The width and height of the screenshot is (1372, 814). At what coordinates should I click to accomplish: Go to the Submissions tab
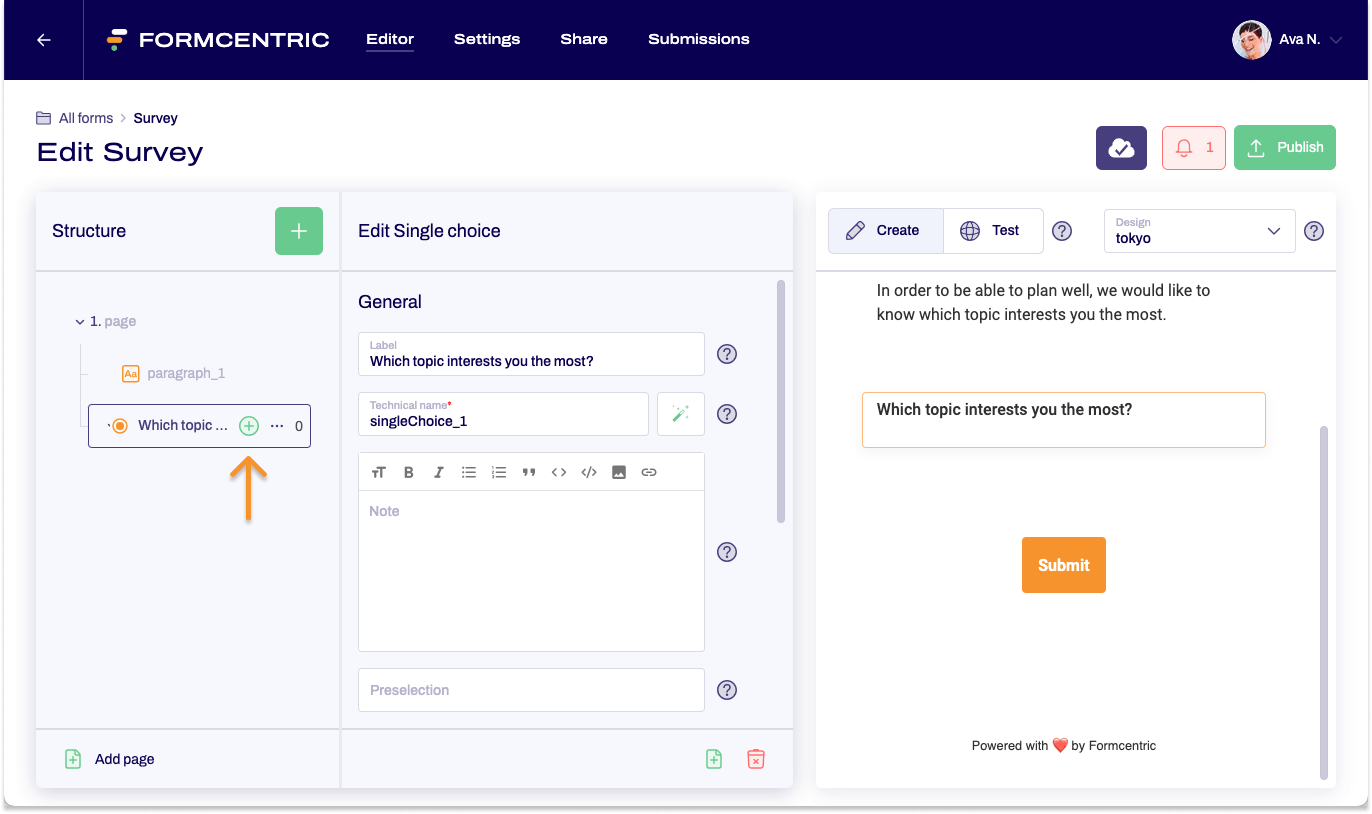pos(698,40)
